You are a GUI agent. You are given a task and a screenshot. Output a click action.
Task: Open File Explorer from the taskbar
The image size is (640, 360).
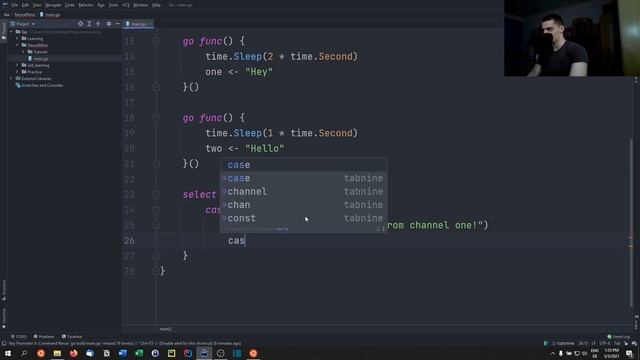57,353
